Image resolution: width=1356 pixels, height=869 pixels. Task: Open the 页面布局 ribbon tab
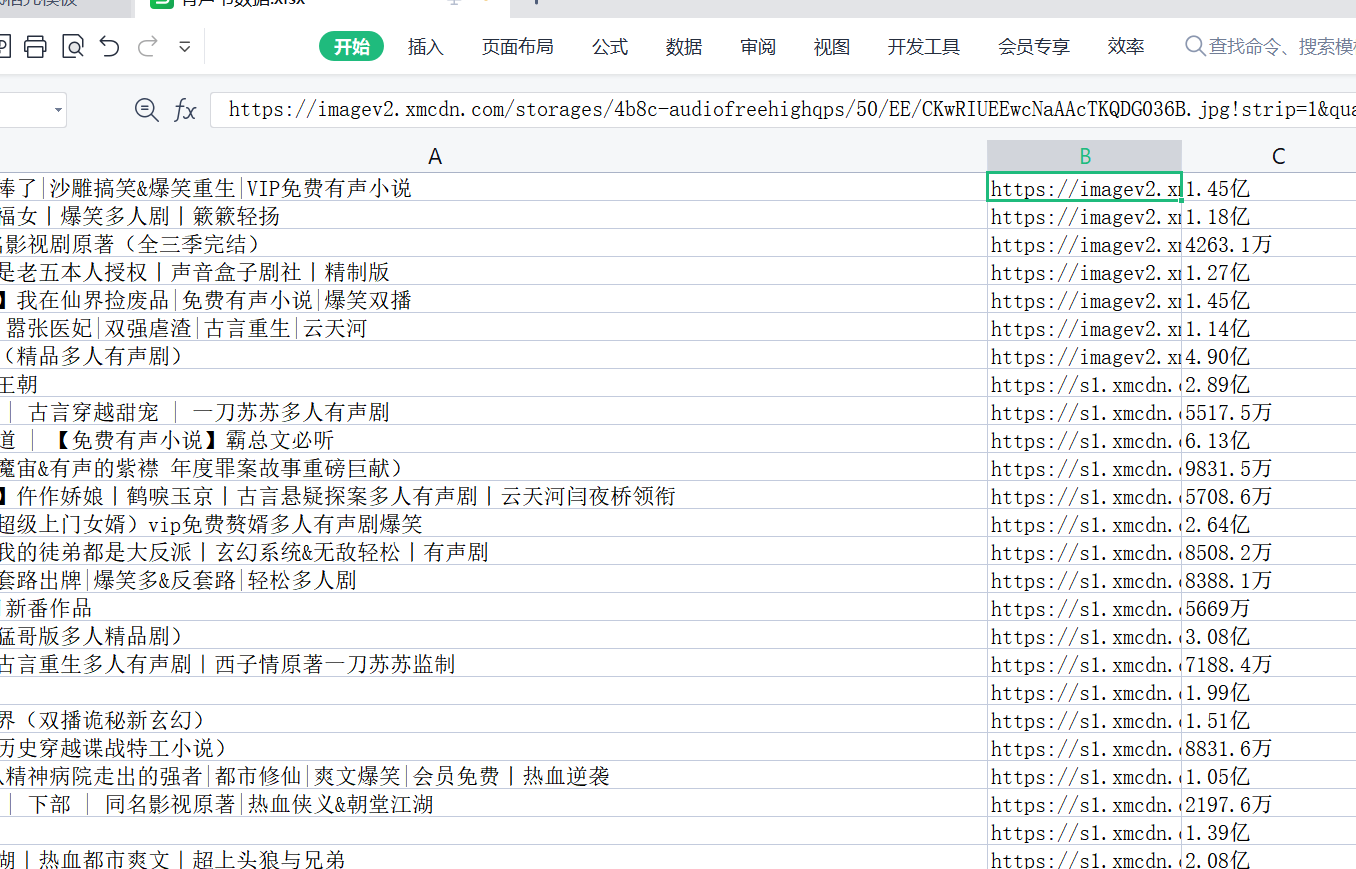pos(517,47)
